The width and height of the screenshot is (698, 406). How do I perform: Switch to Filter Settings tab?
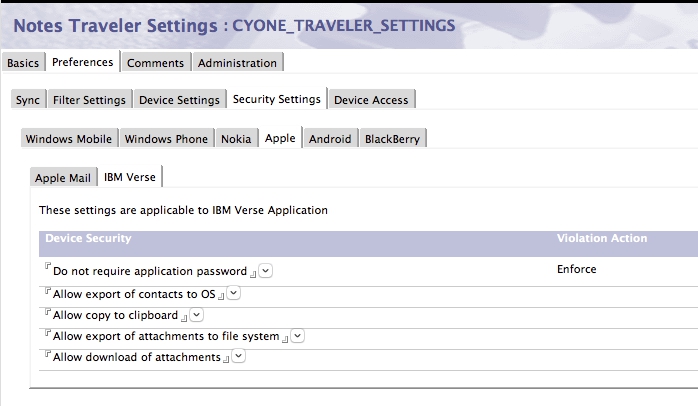(89, 100)
